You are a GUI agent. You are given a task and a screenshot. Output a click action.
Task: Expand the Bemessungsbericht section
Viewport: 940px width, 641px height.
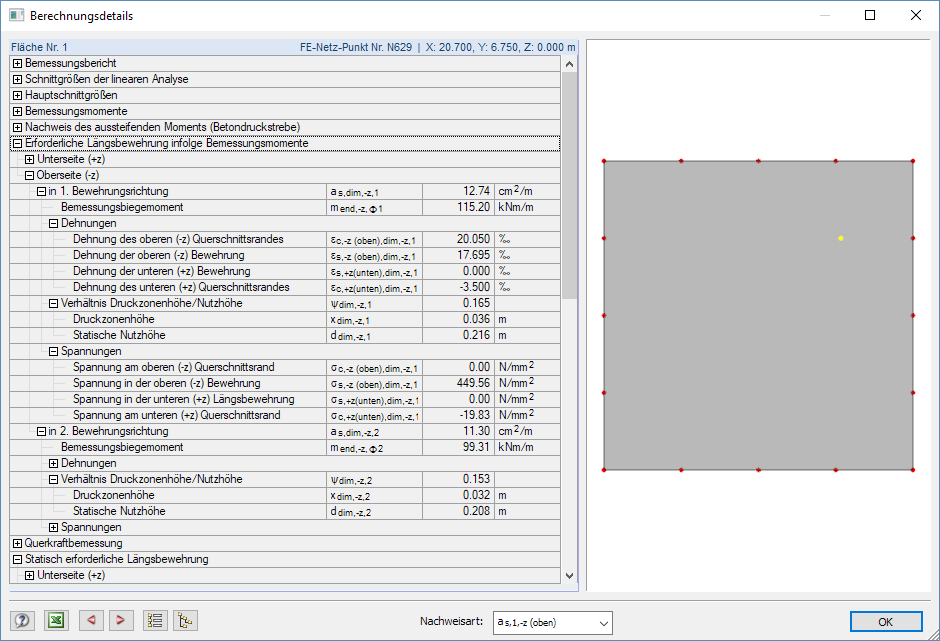pyautogui.click(x=17, y=64)
